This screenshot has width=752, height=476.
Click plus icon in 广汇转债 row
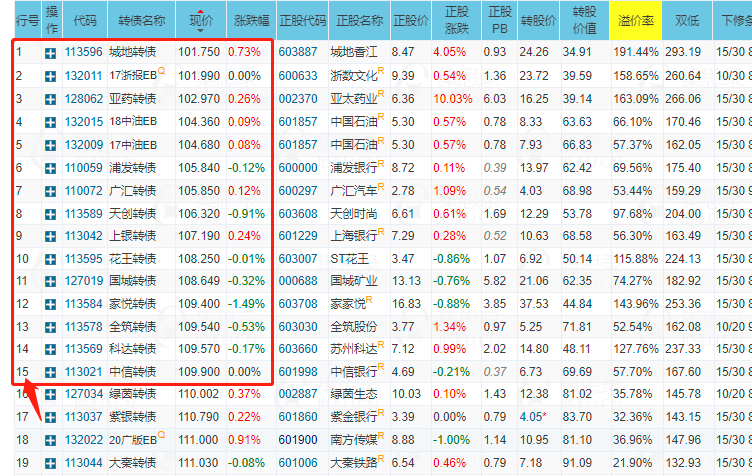pos(50,191)
